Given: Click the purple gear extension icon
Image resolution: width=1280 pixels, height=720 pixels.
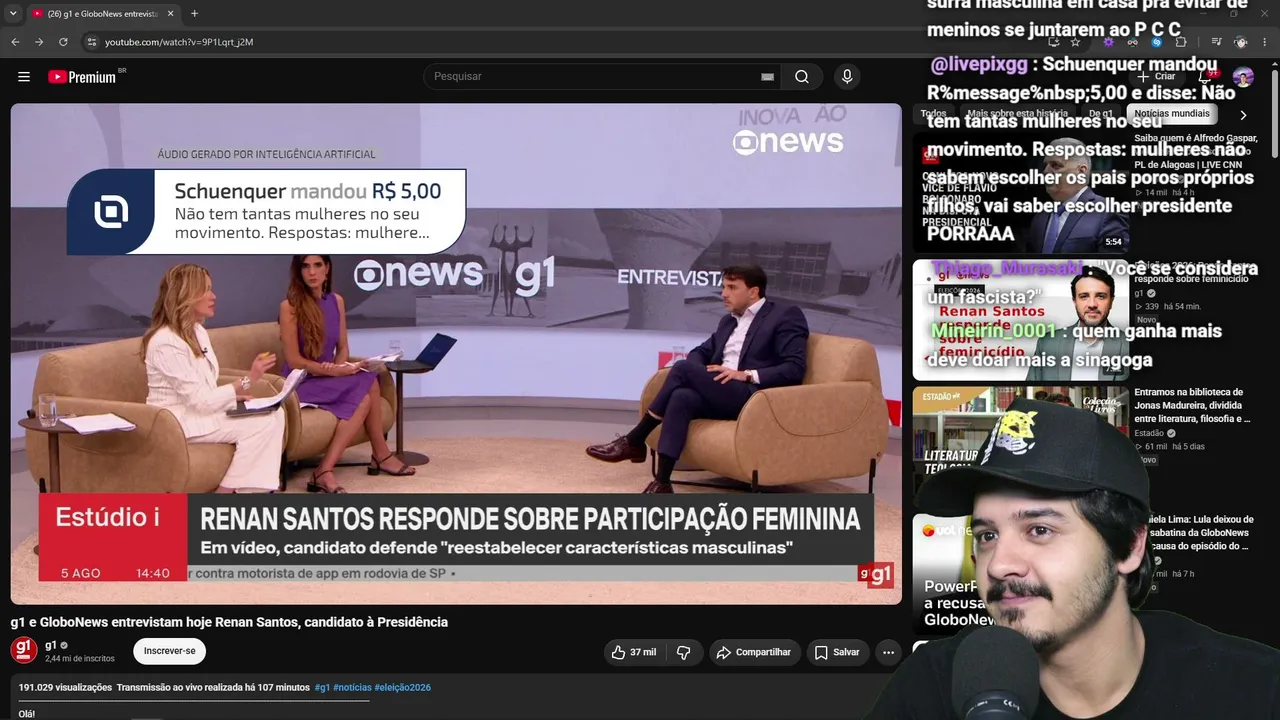Looking at the screenshot, I should (x=1108, y=42).
